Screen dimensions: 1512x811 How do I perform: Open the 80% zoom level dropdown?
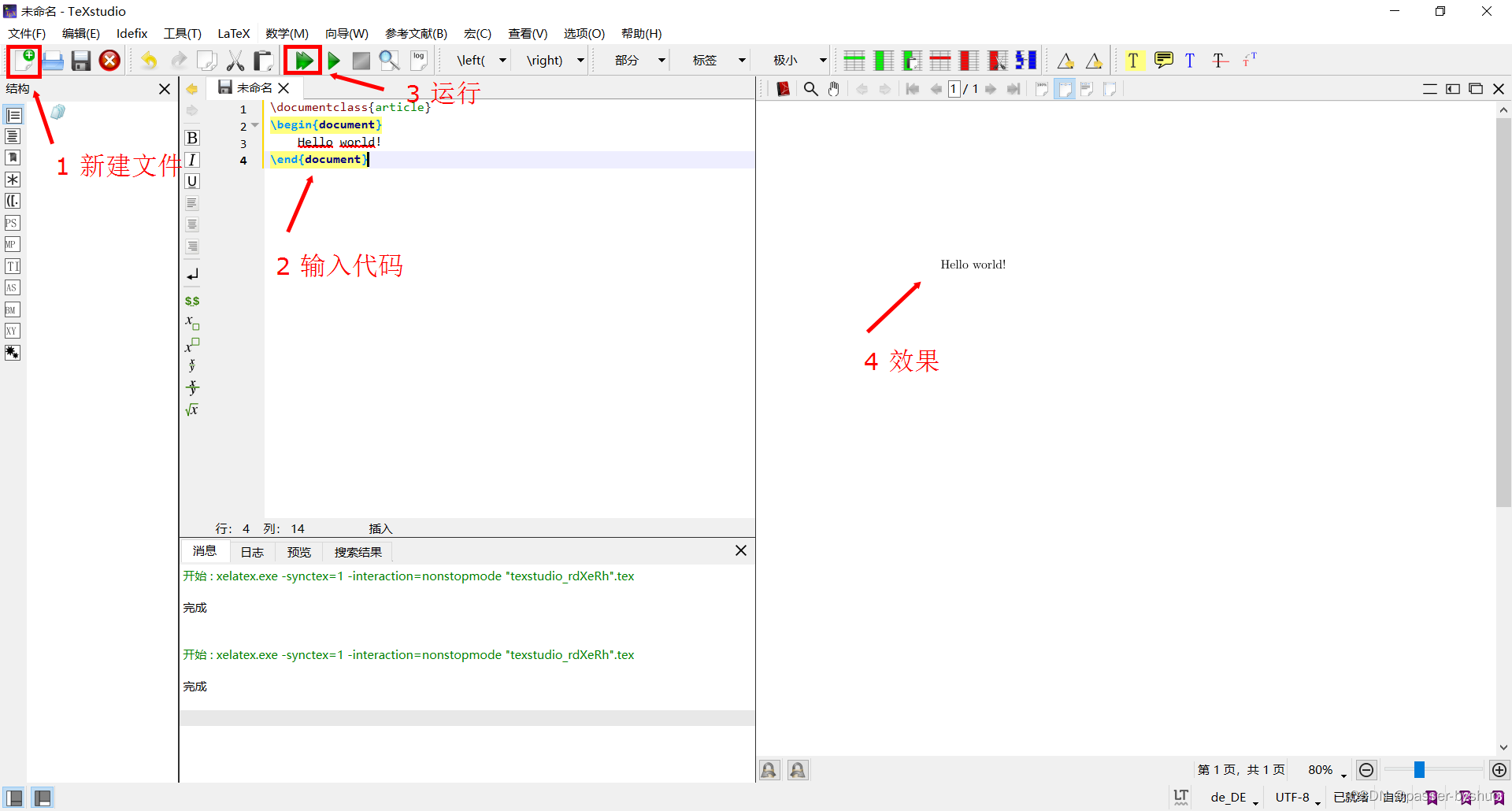point(1328,770)
